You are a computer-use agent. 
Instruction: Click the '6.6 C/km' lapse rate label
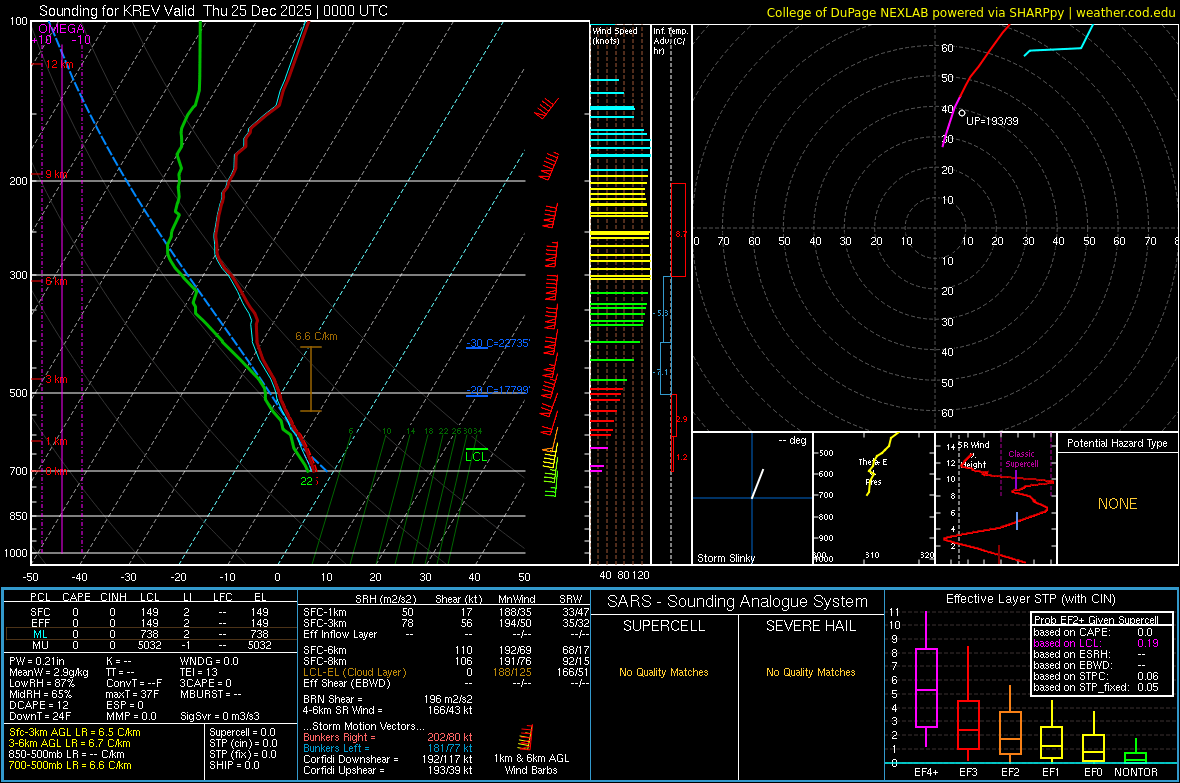(x=316, y=337)
